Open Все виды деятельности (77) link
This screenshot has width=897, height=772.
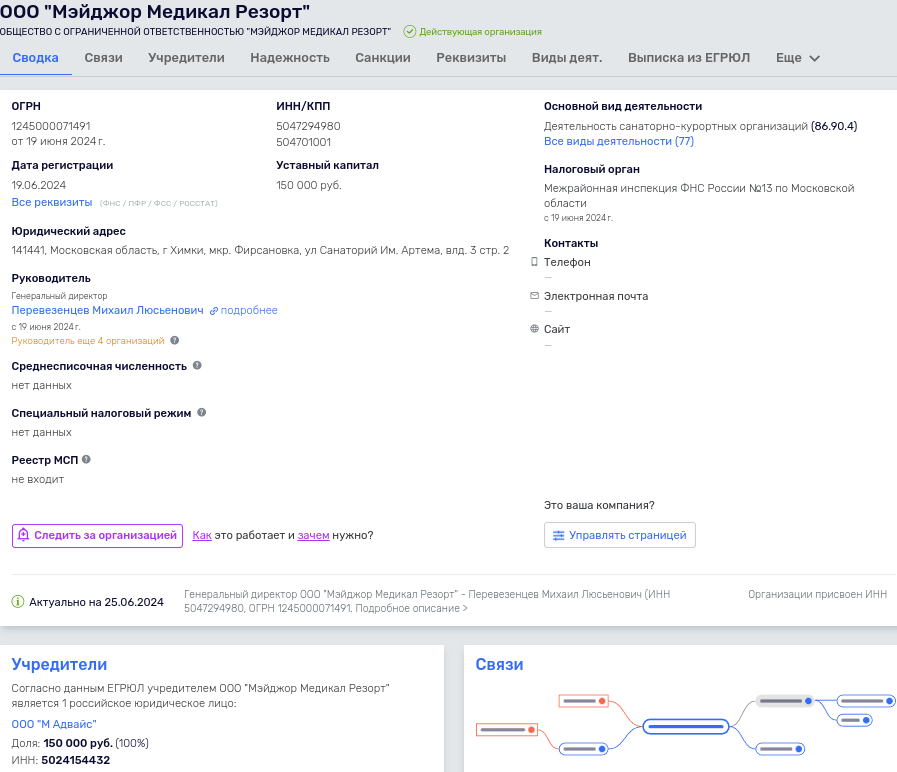(x=619, y=141)
